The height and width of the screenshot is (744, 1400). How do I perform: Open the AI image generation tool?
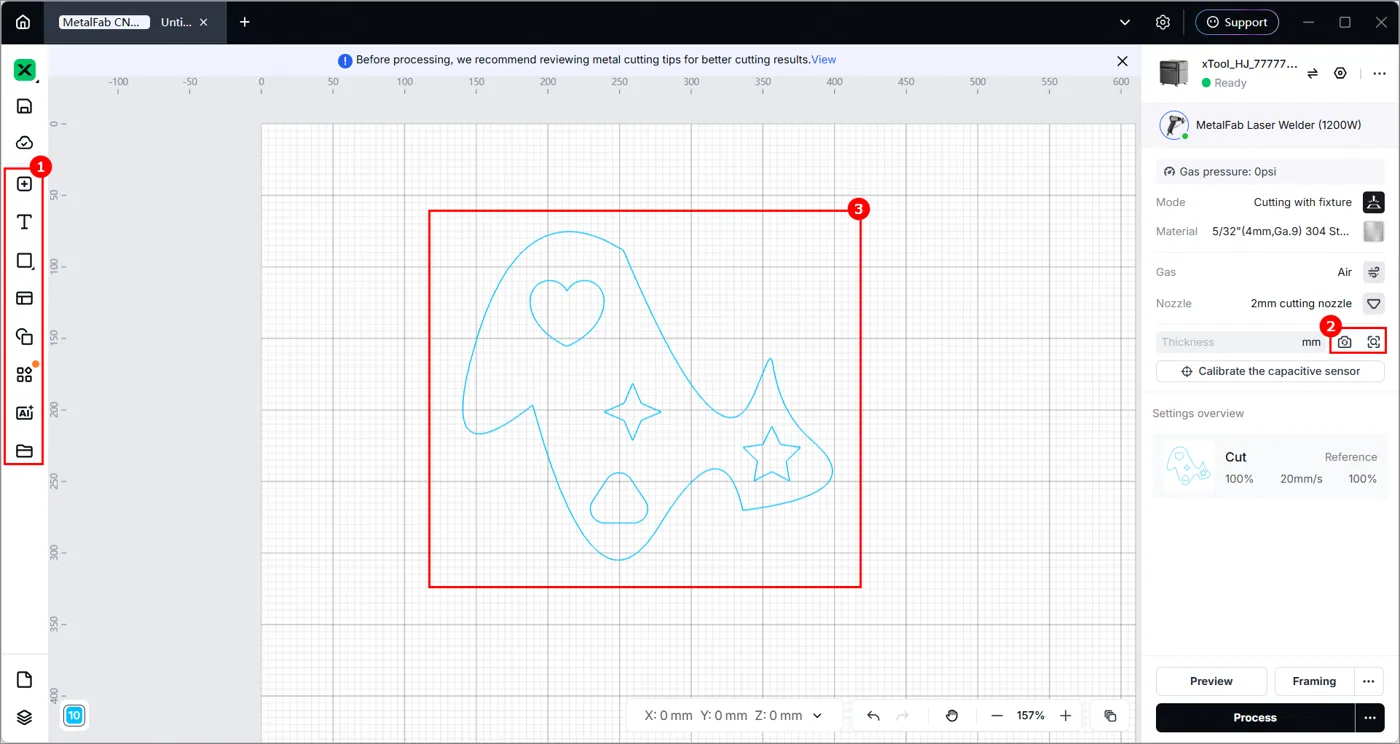[x=25, y=412]
